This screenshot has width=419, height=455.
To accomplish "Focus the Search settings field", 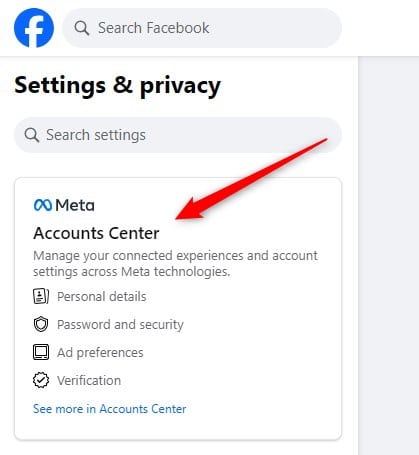I will tap(178, 135).
